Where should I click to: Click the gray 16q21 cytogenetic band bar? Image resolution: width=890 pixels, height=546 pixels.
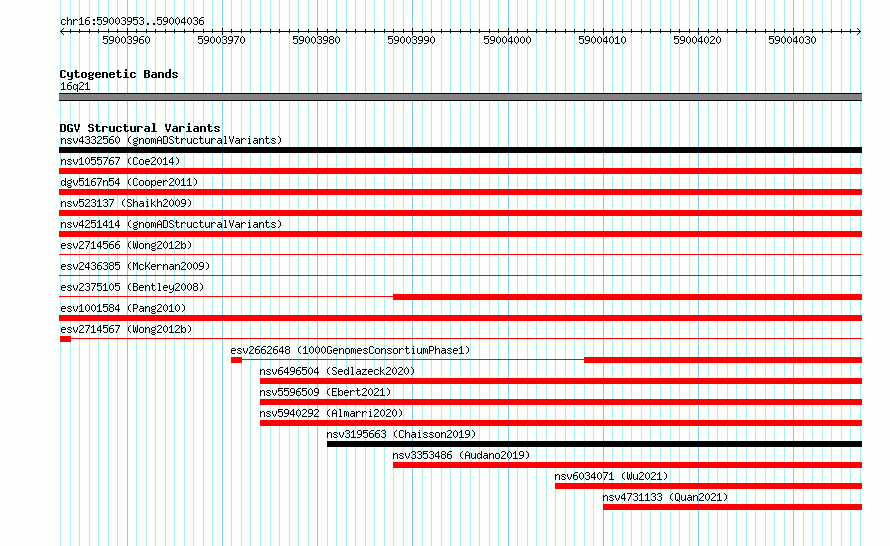coord(460,97)
